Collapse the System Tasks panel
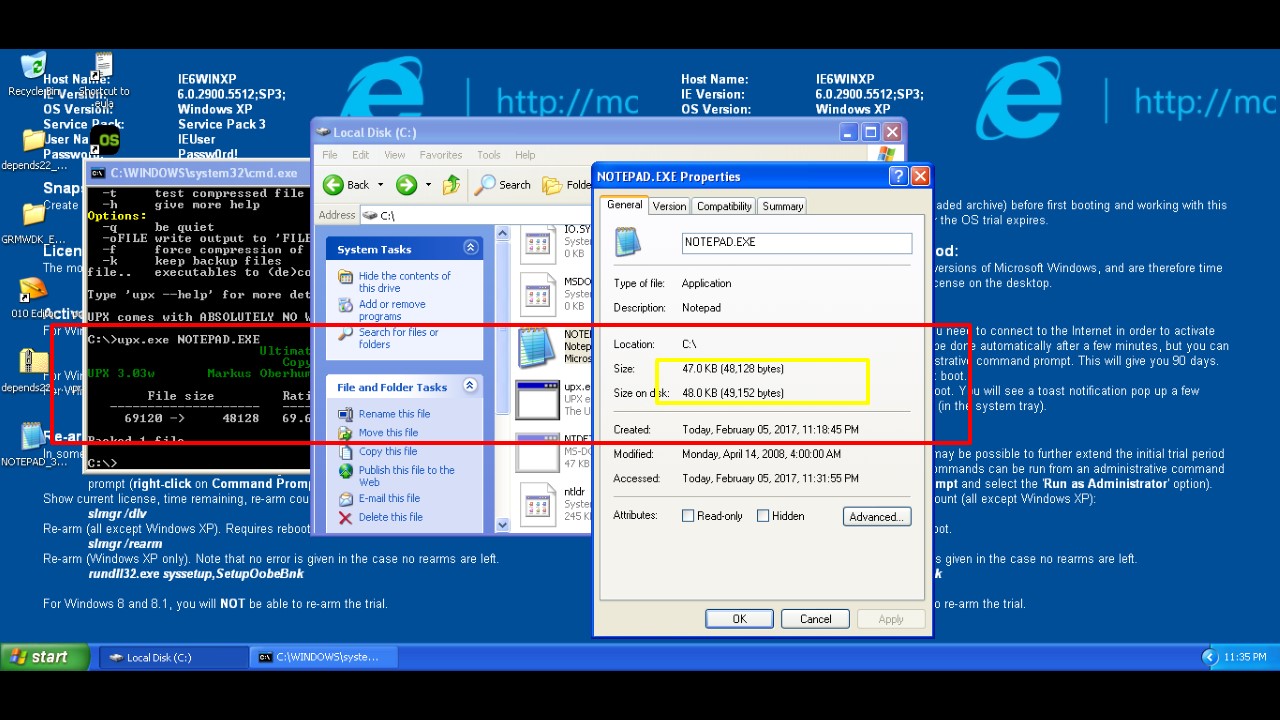 click(470, 248)
